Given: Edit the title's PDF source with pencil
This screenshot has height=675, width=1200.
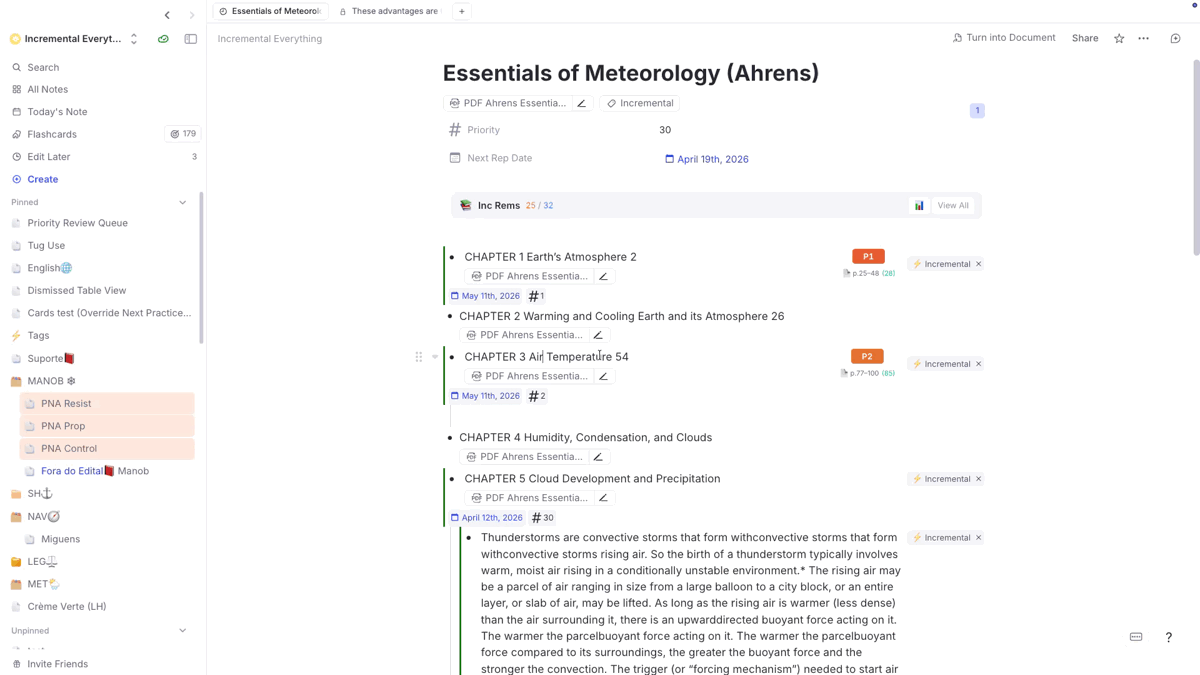Looking at the screenshot, I should click(x=581, y=103).
